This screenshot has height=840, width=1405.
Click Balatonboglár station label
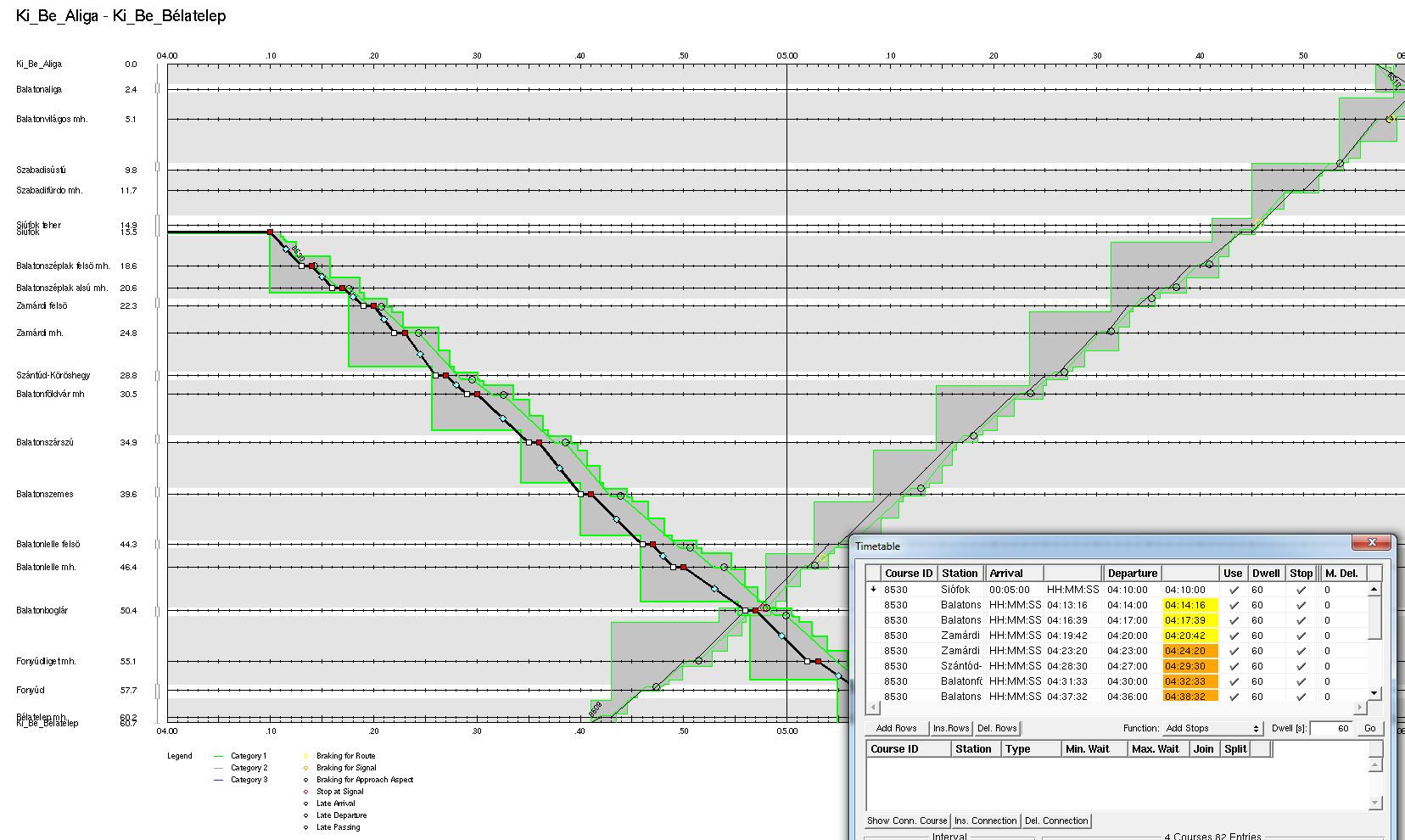tap(42, 610)
